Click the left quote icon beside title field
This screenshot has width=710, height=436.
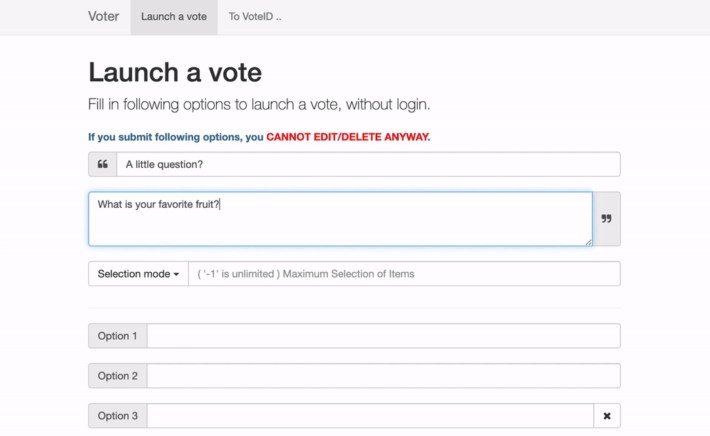103,164
